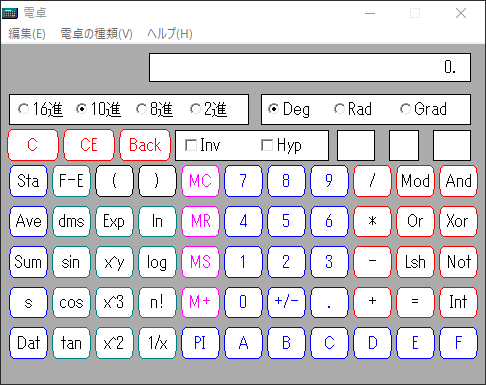Clear memory with MC
Viewport: 486px width, 385px height.
pos(200,181)
